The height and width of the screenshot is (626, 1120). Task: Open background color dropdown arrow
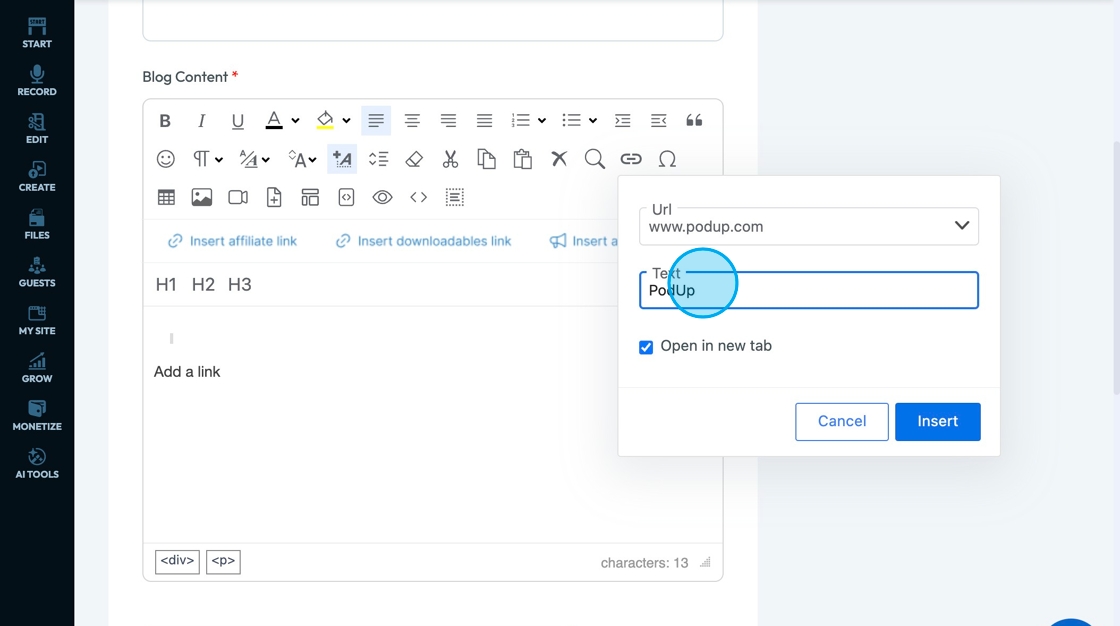(x=346, y=121)
